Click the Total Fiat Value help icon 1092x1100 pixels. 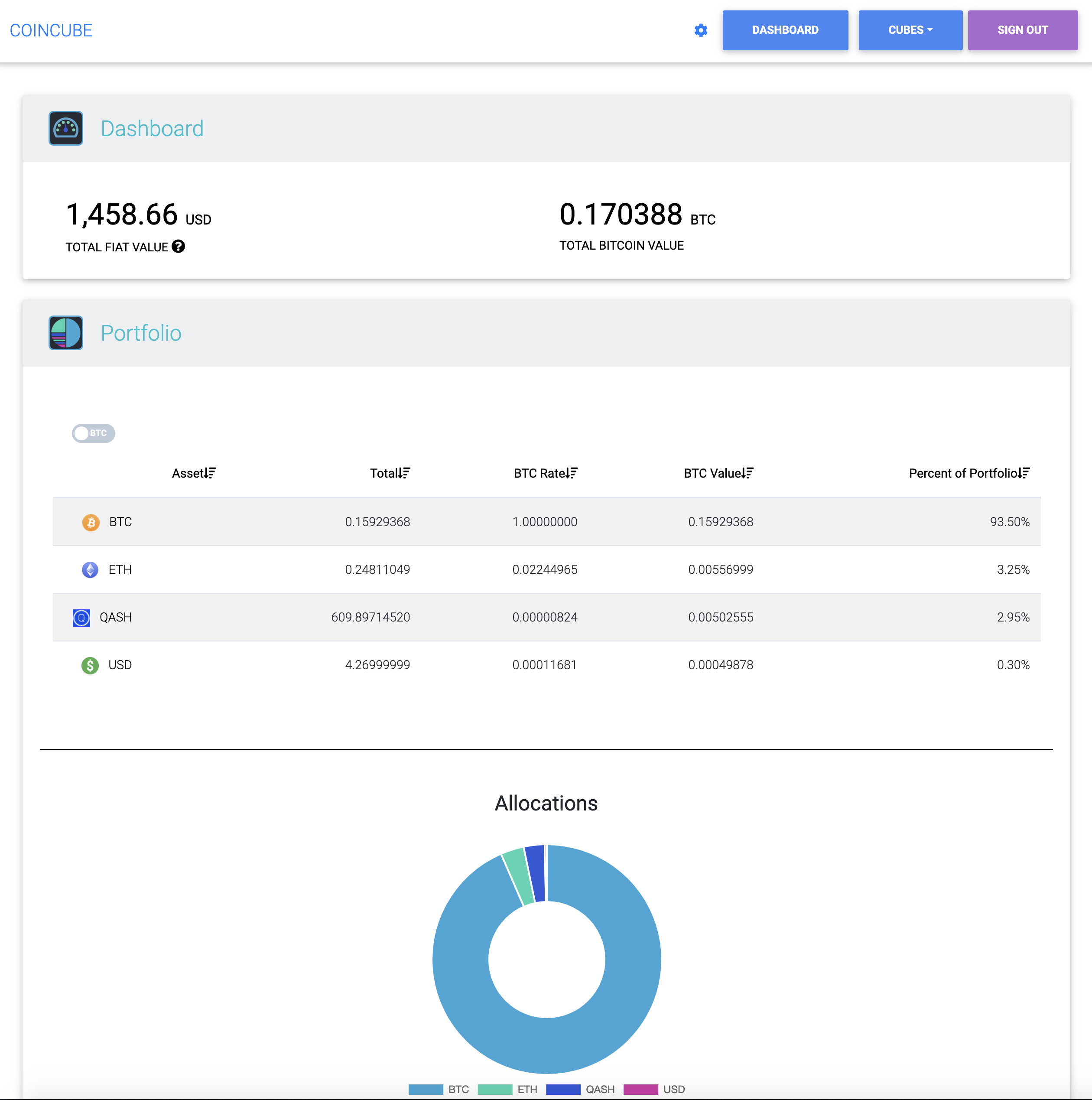pyautogui.click(x=178, y=246)
